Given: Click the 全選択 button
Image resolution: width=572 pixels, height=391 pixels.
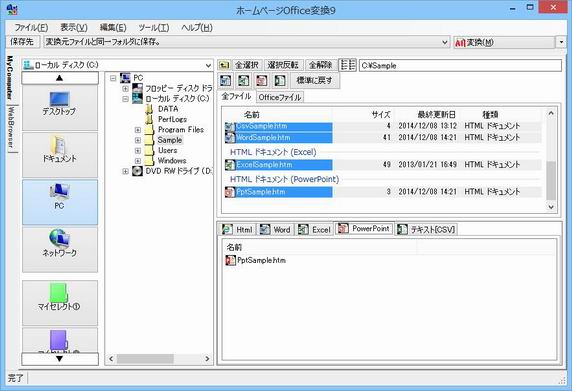Looking at the screenshot, I should point(247,65).
